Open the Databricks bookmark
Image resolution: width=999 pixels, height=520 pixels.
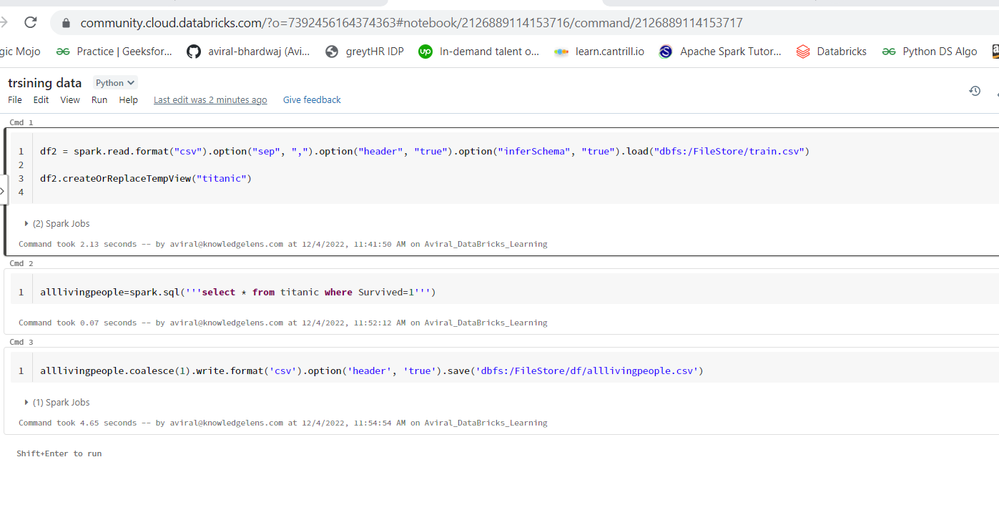831,51
